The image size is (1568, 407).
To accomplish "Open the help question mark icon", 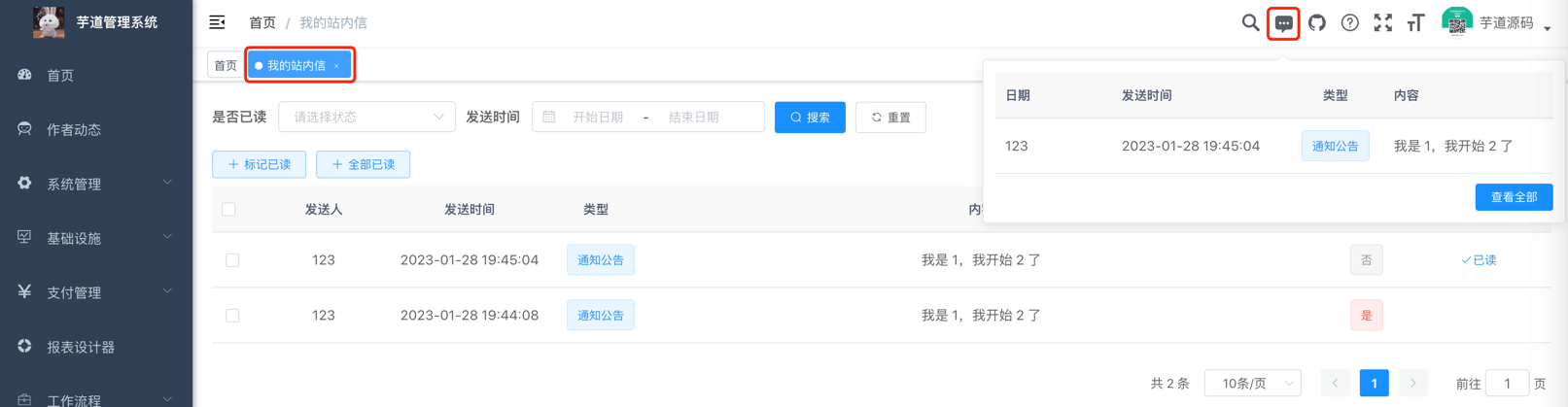I will (1349, 22).
